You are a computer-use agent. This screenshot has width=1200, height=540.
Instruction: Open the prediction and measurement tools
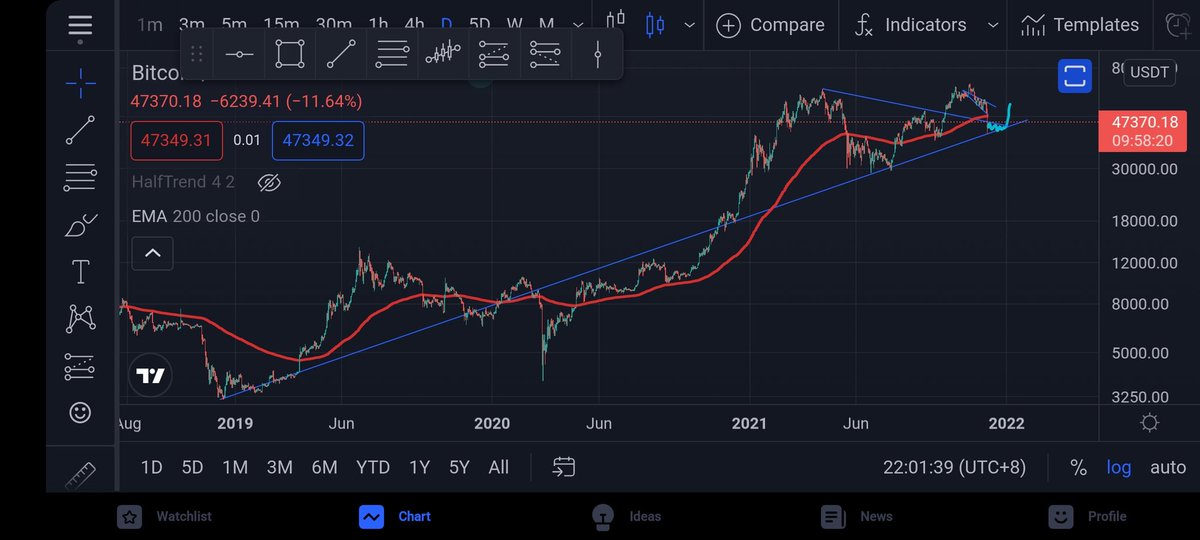(80, 366)
